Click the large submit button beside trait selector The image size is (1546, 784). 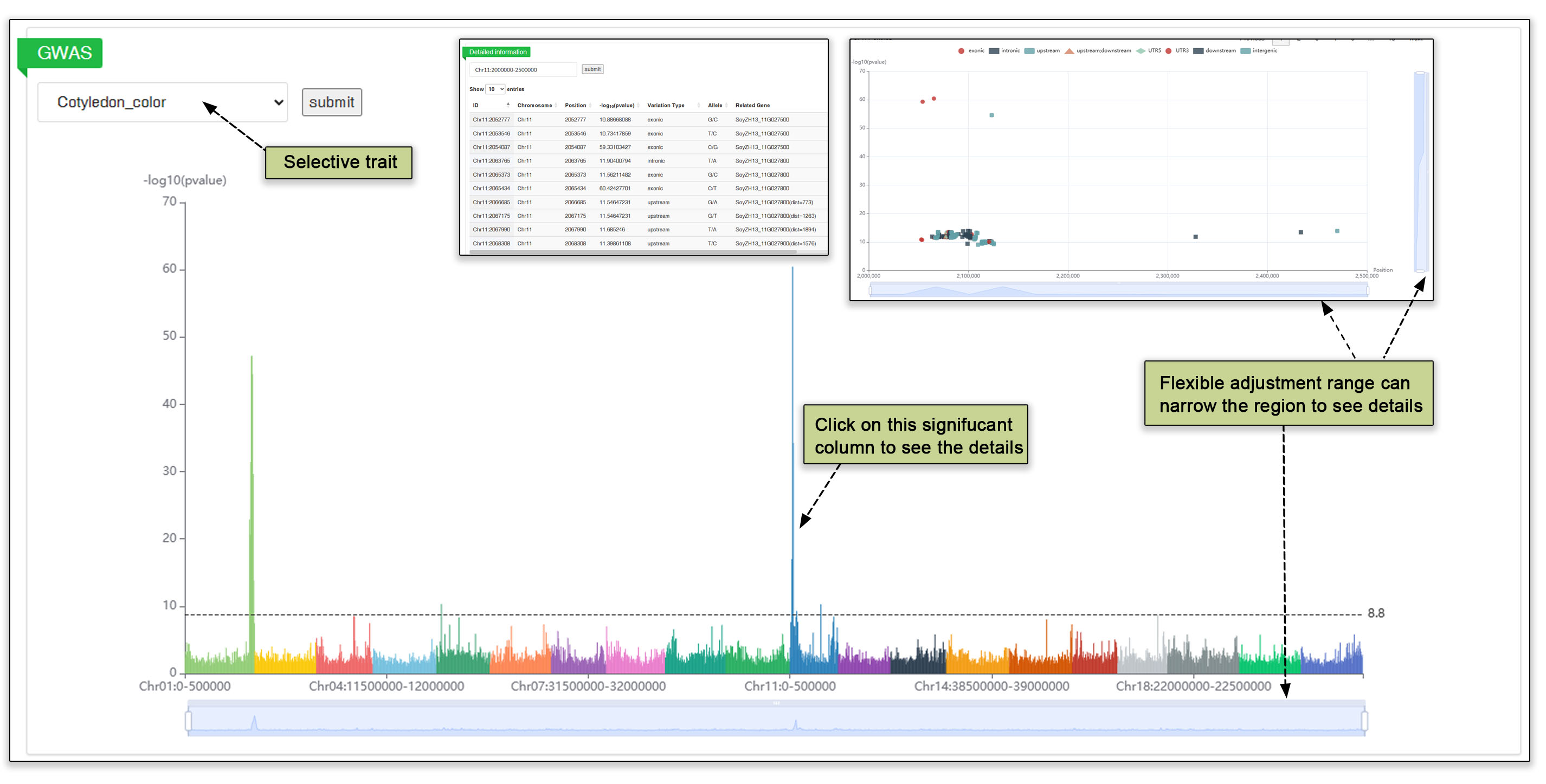pyautogui.click(x=331, y=102)
